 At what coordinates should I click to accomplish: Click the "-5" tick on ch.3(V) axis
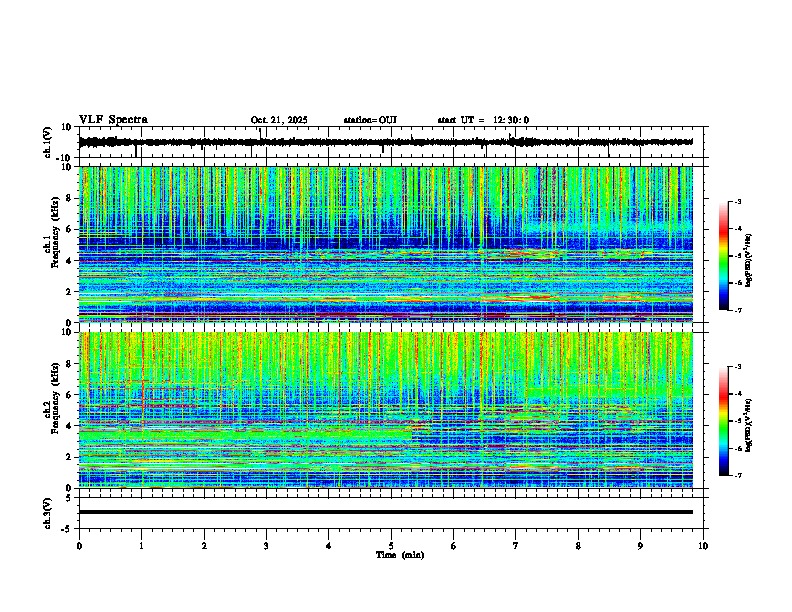pos(67,529)
